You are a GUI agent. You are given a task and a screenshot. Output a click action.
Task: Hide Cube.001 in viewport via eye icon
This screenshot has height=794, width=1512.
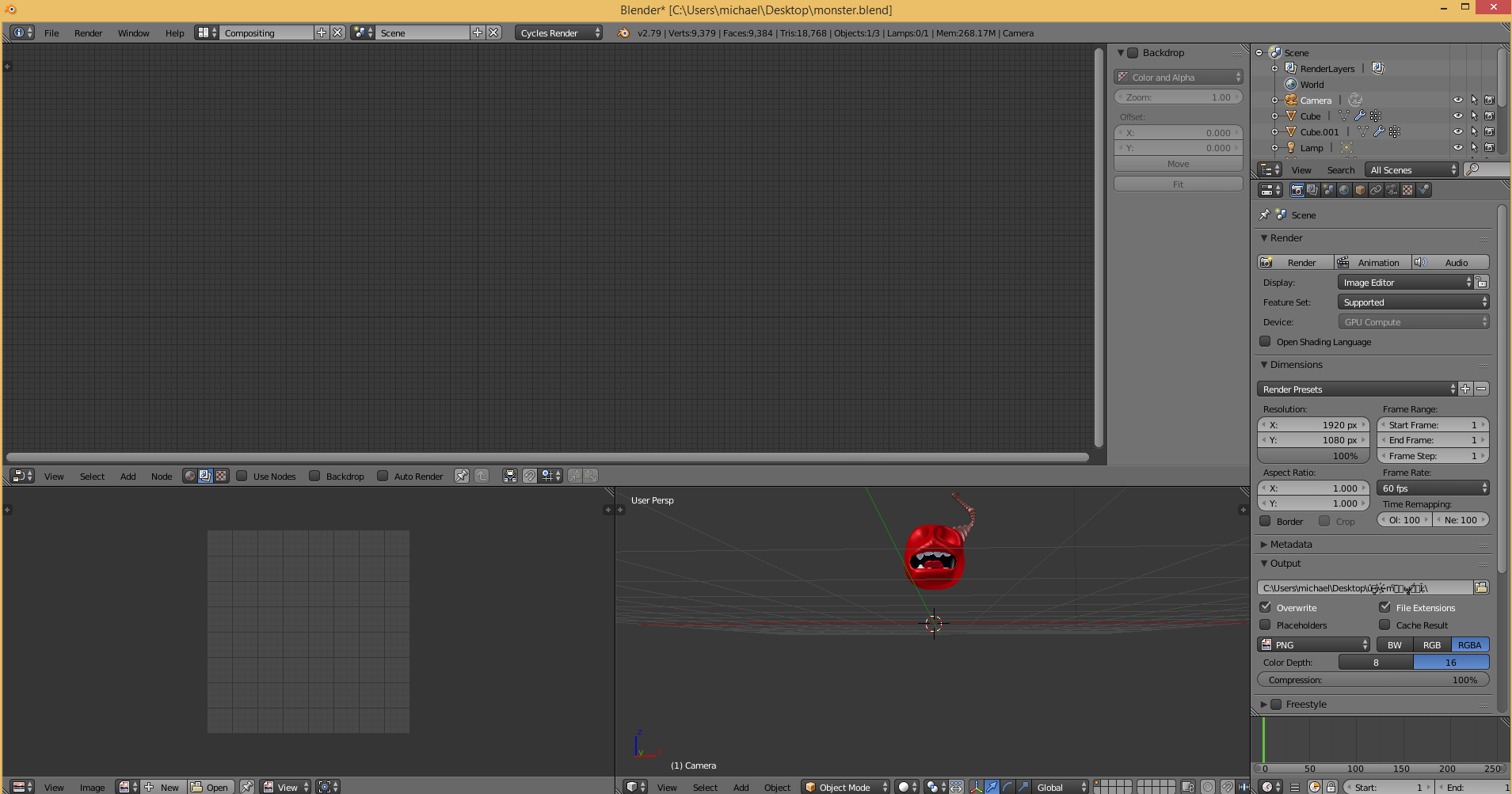(1457, 131)
